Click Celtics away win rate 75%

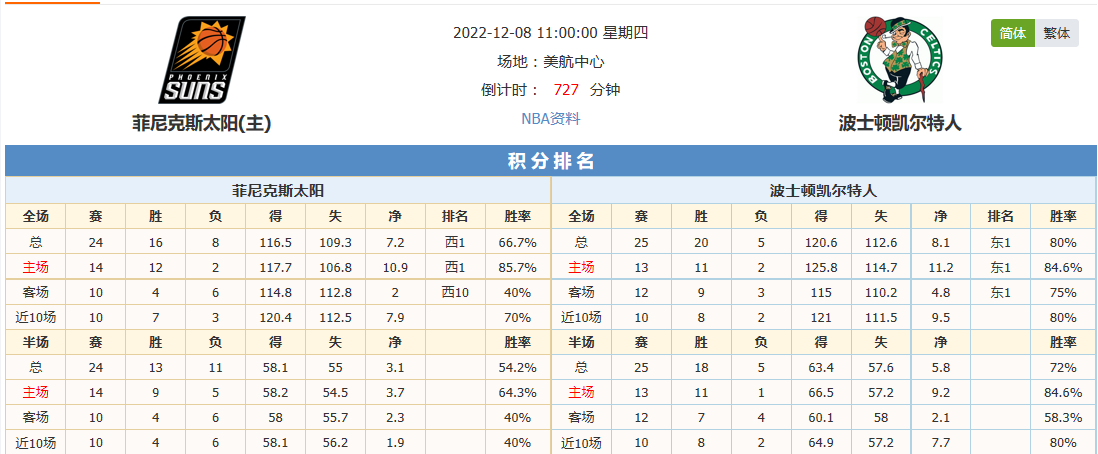click(x=1062, y=292)
